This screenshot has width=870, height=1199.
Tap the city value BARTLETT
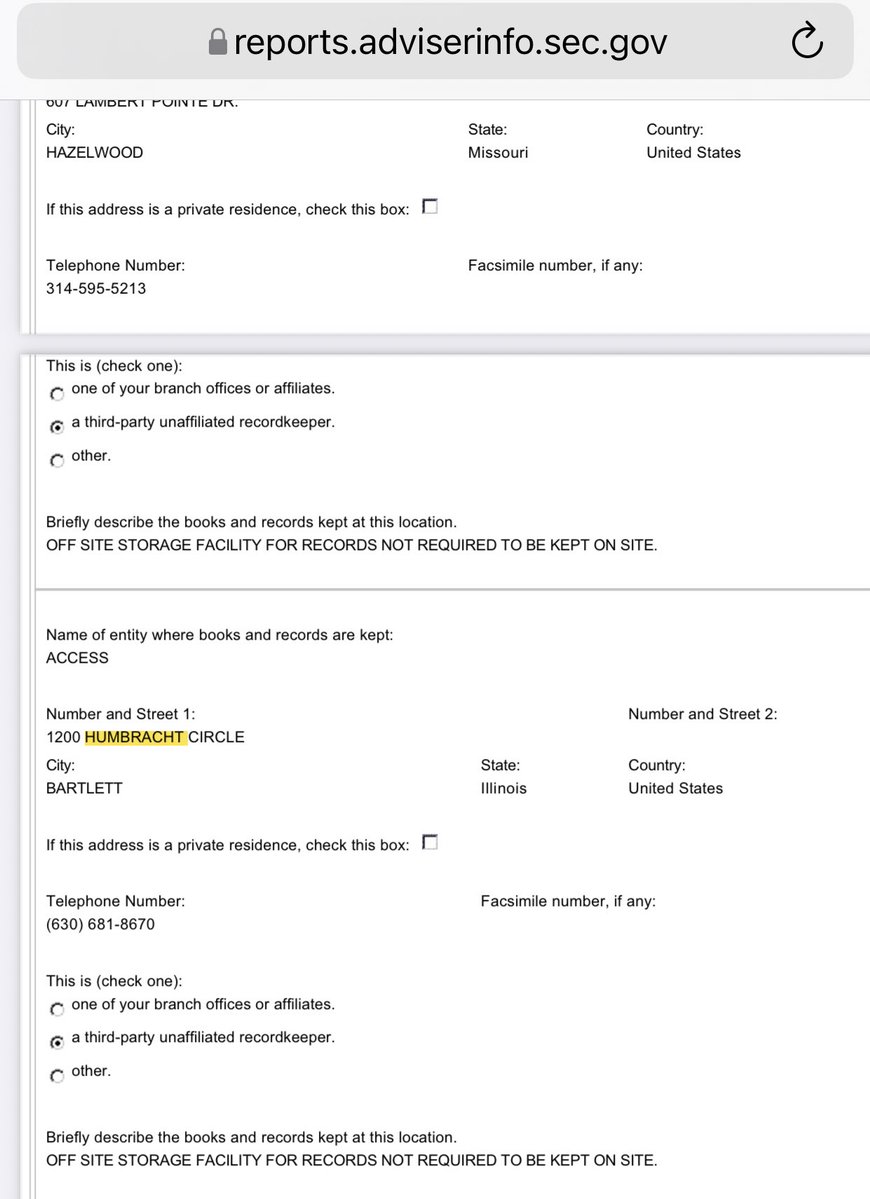tap(83, 788)
